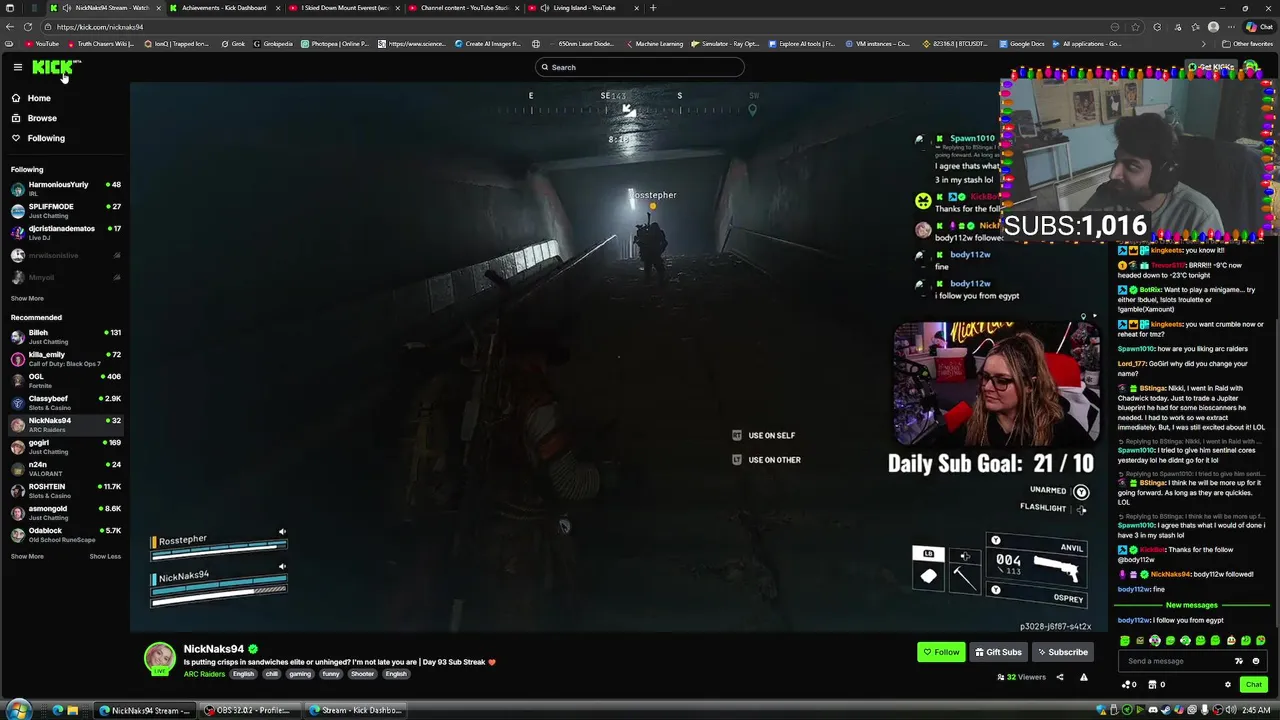Image resolution: width=1280 pixels, height=720 pixels.
Task: Click the funny tag
Action: click(331, 674)
